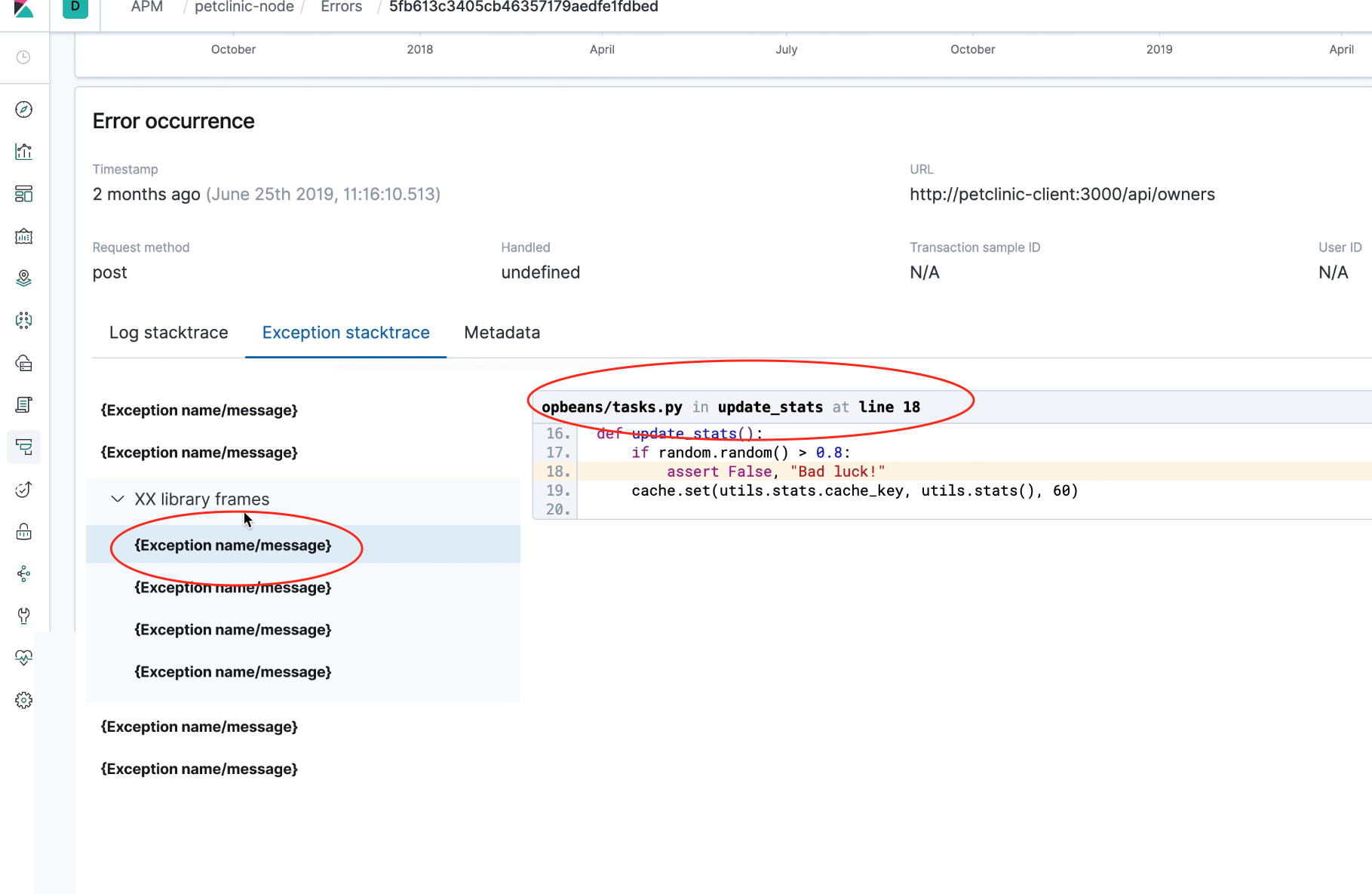Image resolution: width=1372 pixels, height=894 pixels.
Task: Open the Canvas app
Action: point(23,236)
